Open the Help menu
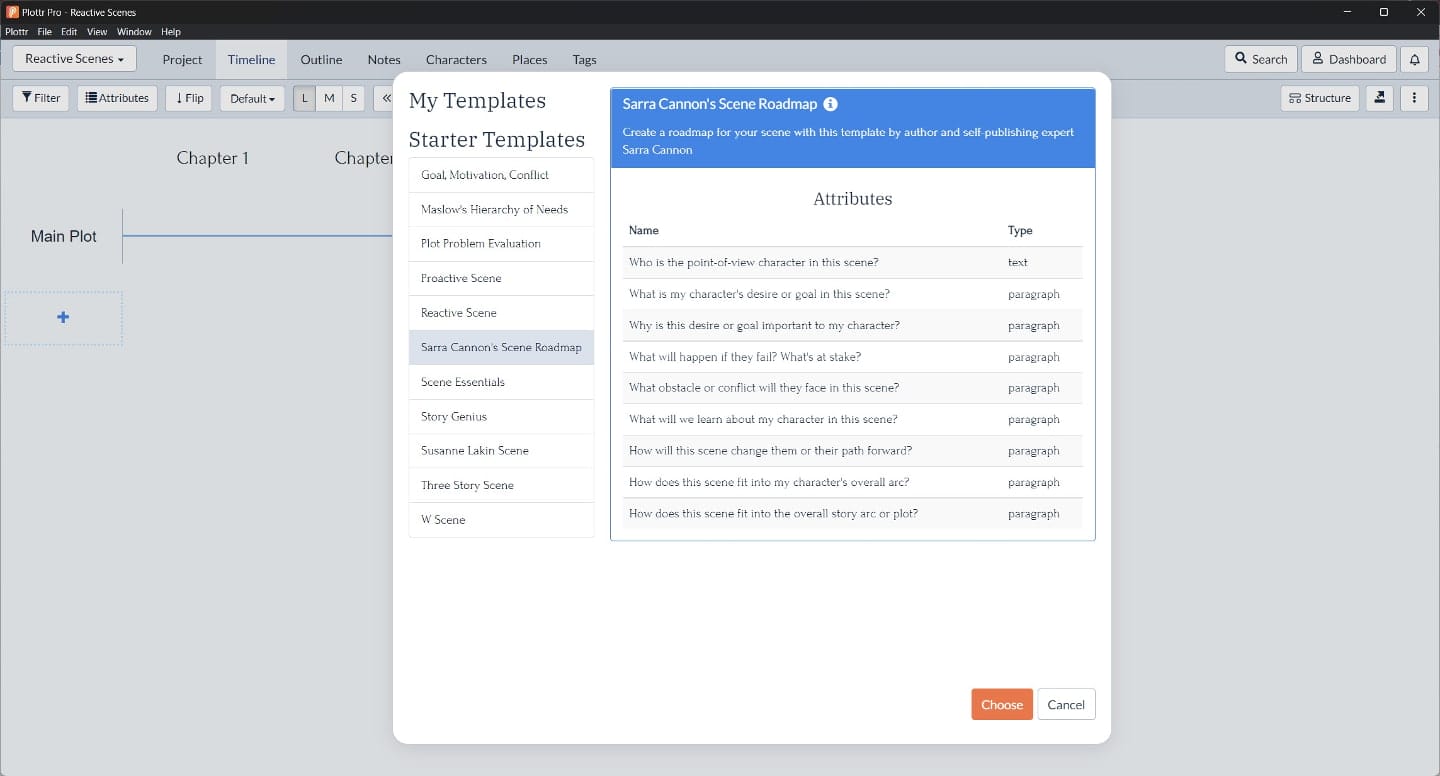This screenshot has height=776, width=1440. (x=171, y=32)
